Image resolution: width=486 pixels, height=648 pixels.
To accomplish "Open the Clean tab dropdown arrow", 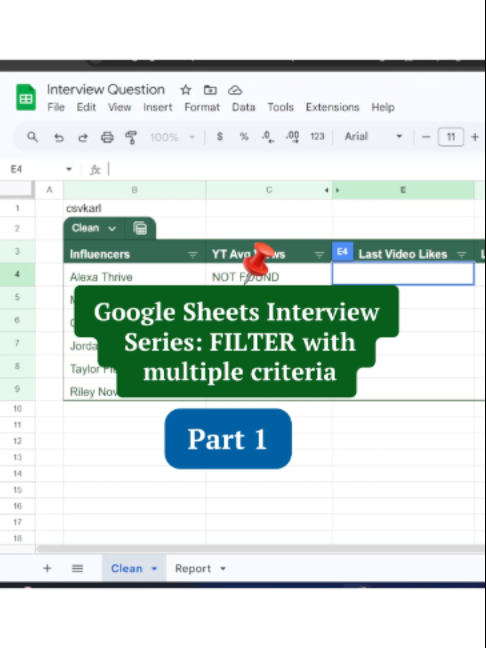I will point(154,569).
